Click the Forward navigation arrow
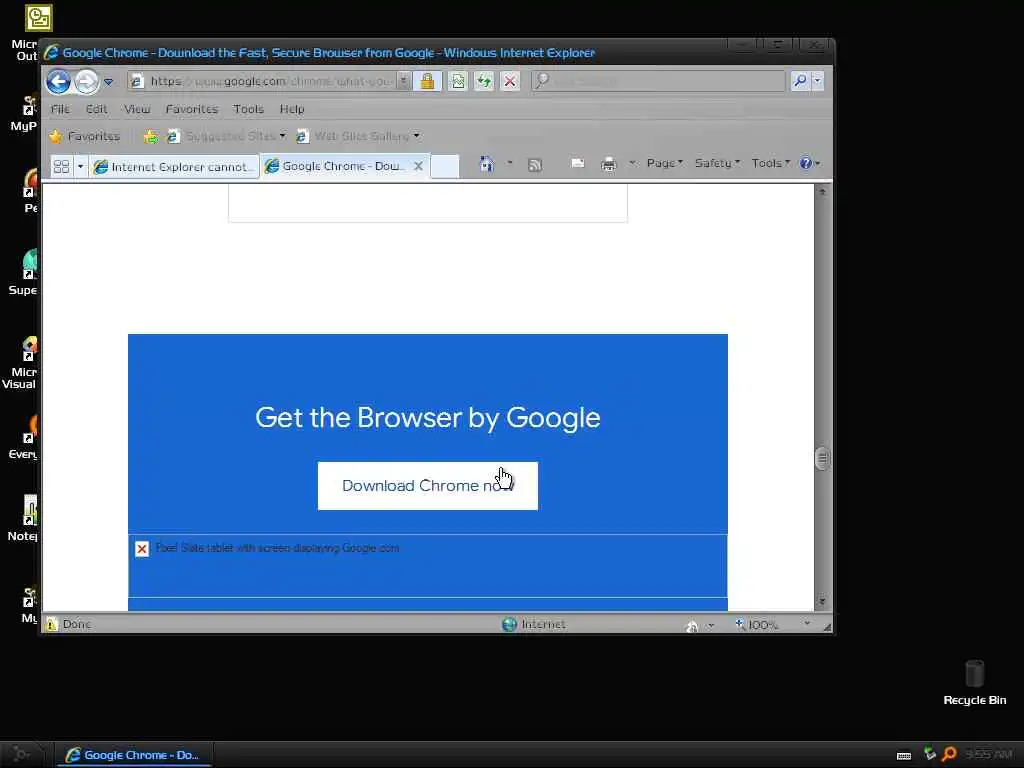The image size is (1024, 768). coord(86,82)
